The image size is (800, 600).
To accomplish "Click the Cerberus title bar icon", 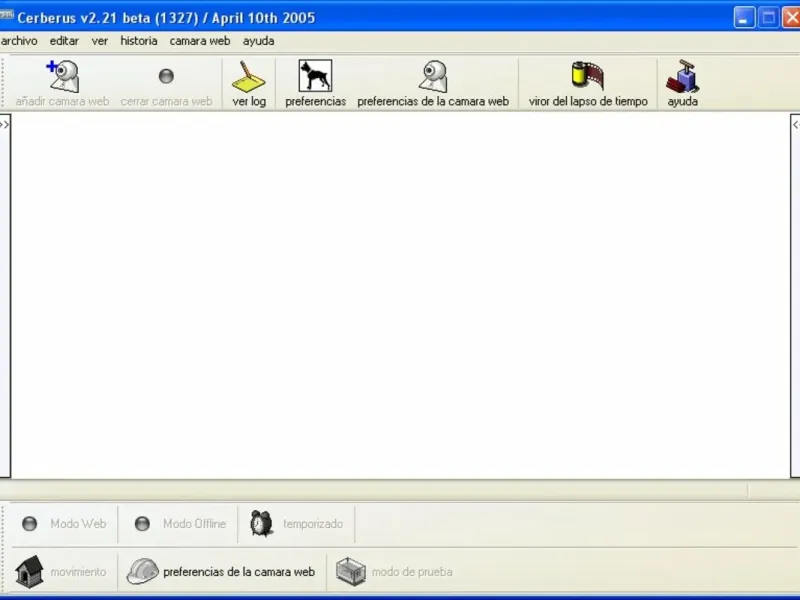I will tap(6, 16).
